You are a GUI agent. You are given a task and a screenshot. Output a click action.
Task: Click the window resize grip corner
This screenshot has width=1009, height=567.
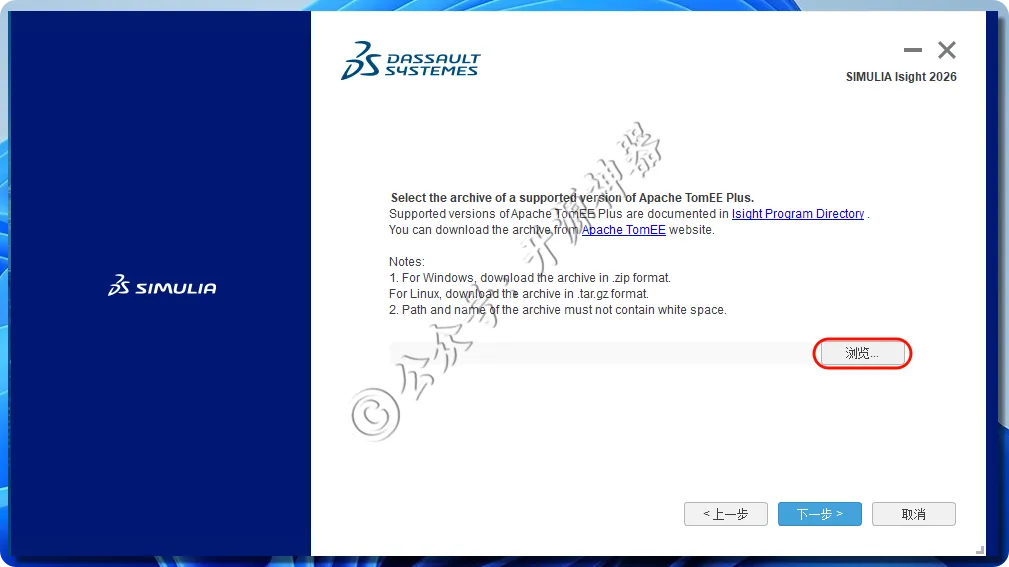point(979,550)
